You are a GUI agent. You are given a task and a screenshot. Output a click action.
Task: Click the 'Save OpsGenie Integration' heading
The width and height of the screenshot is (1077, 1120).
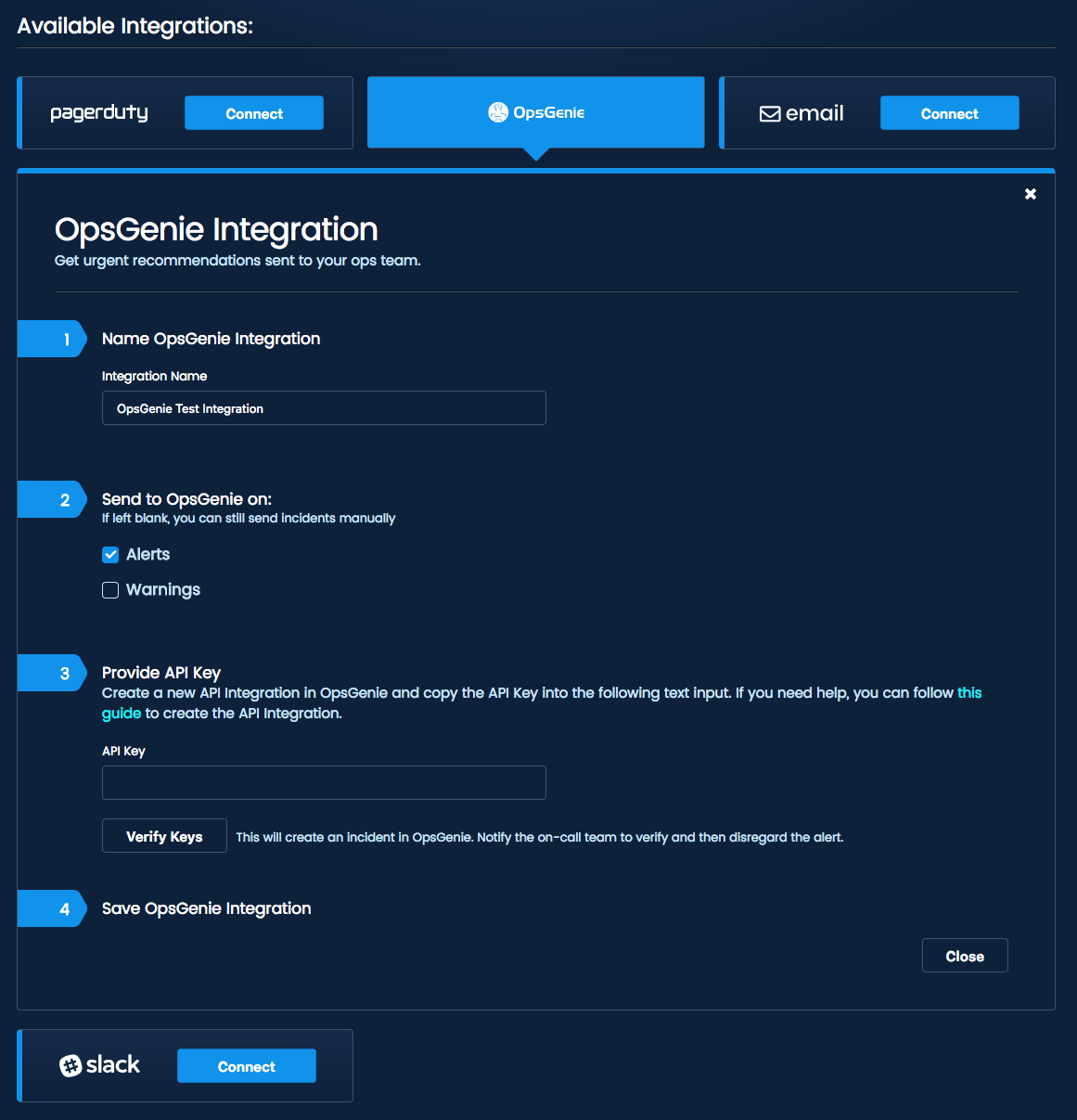point(207,908)
